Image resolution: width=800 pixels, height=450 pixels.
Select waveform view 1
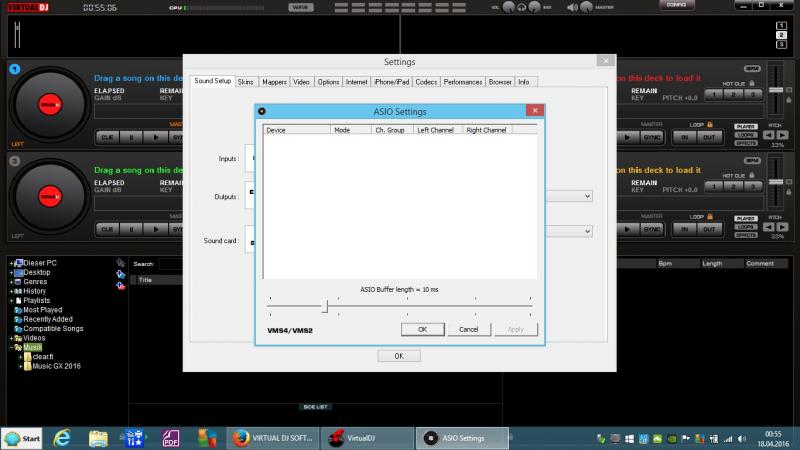click(781, 26)
